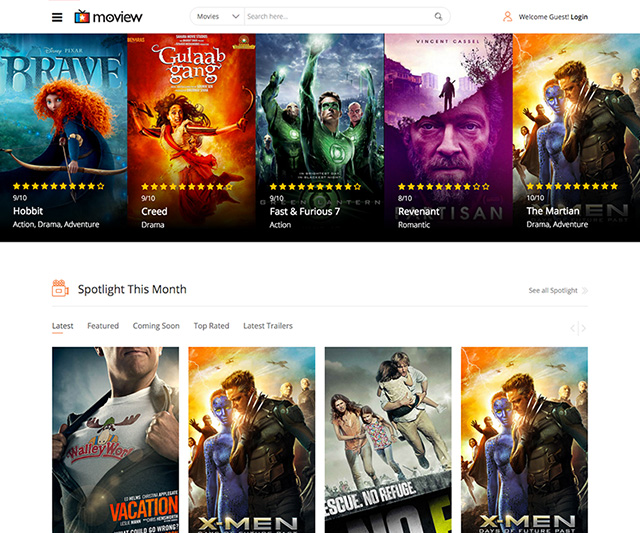Open the Movies category dropdown

218,16
